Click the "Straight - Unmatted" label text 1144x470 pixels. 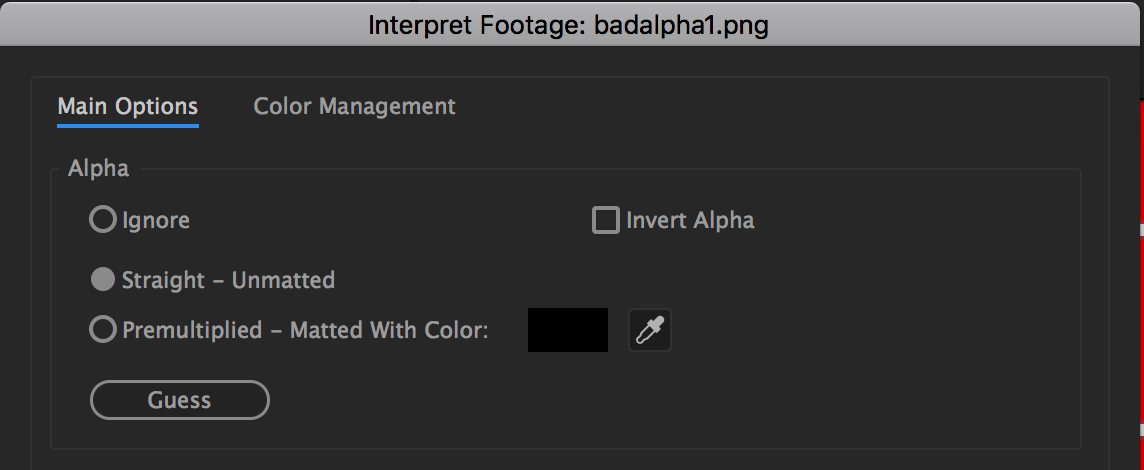click(228, 280)
